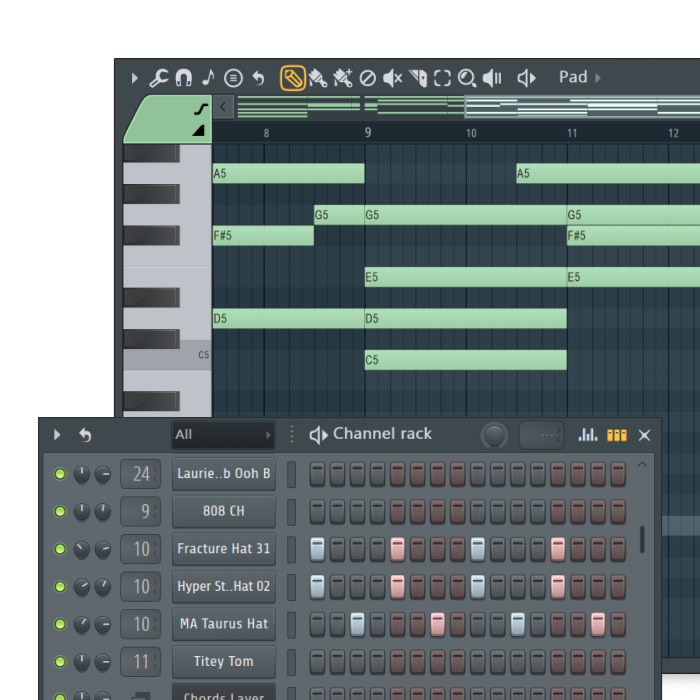Image resolution: width=700 pixels, height=700 pixels.
Task: Select the 808 CH channel selector strip
Action: coord(291,512)
